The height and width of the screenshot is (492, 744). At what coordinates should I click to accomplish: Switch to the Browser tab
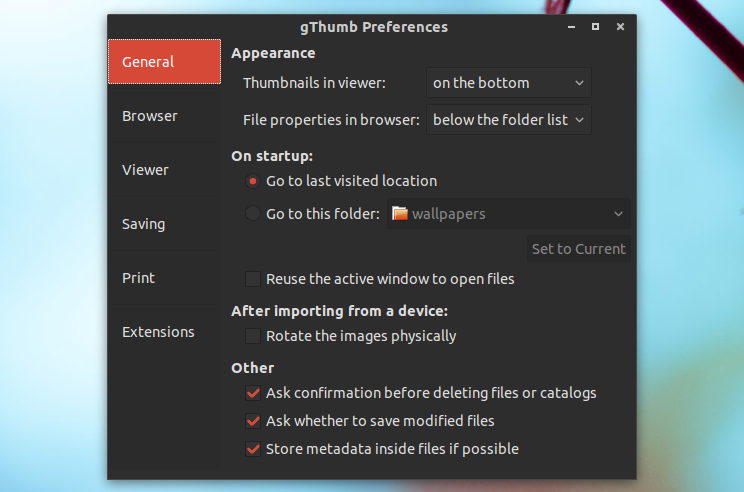150,116
